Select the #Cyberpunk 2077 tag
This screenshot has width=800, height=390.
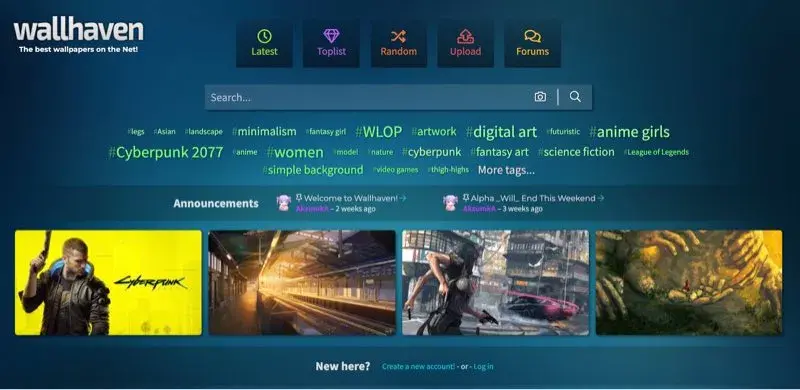click(166, 152)
